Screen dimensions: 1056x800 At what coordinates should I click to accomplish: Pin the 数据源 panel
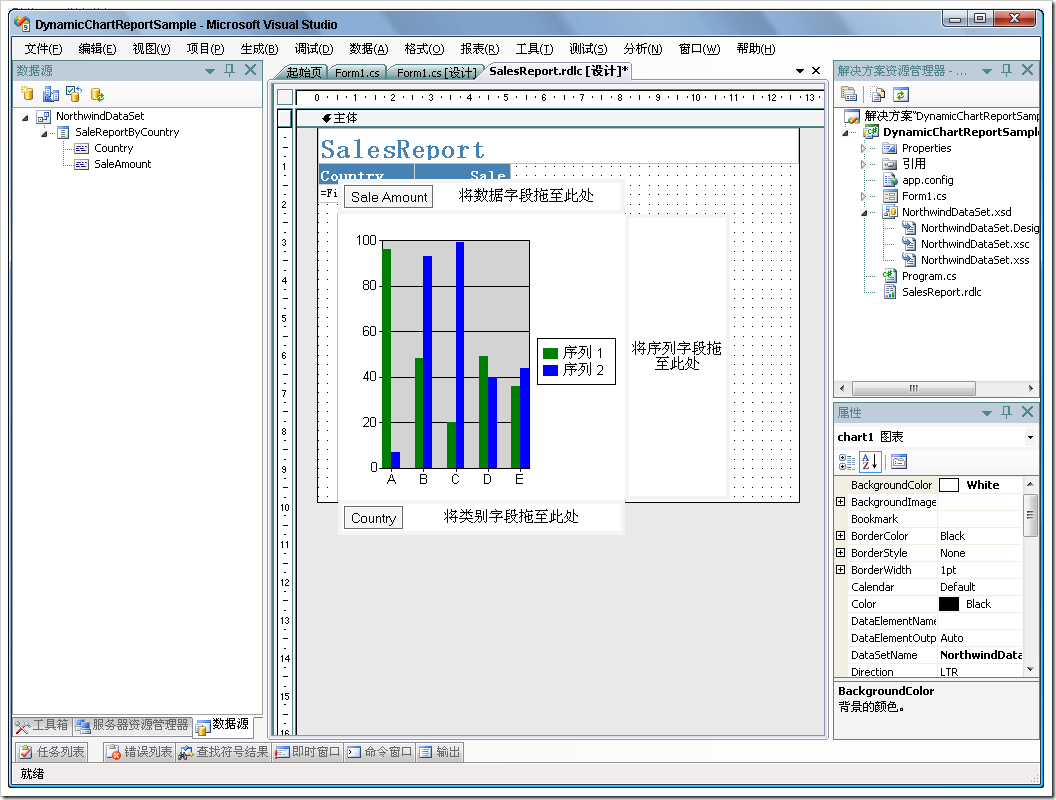tap(230, 70)
